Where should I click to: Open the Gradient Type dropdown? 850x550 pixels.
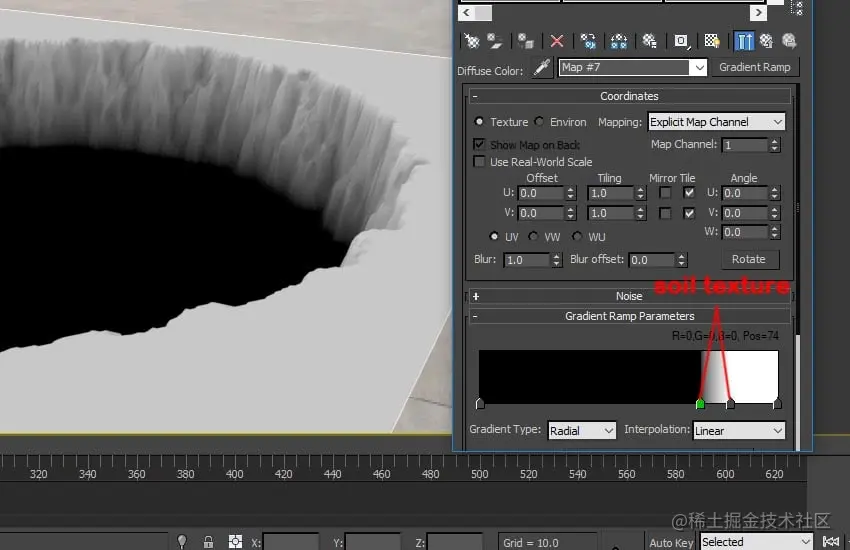[x=581, y=431]
